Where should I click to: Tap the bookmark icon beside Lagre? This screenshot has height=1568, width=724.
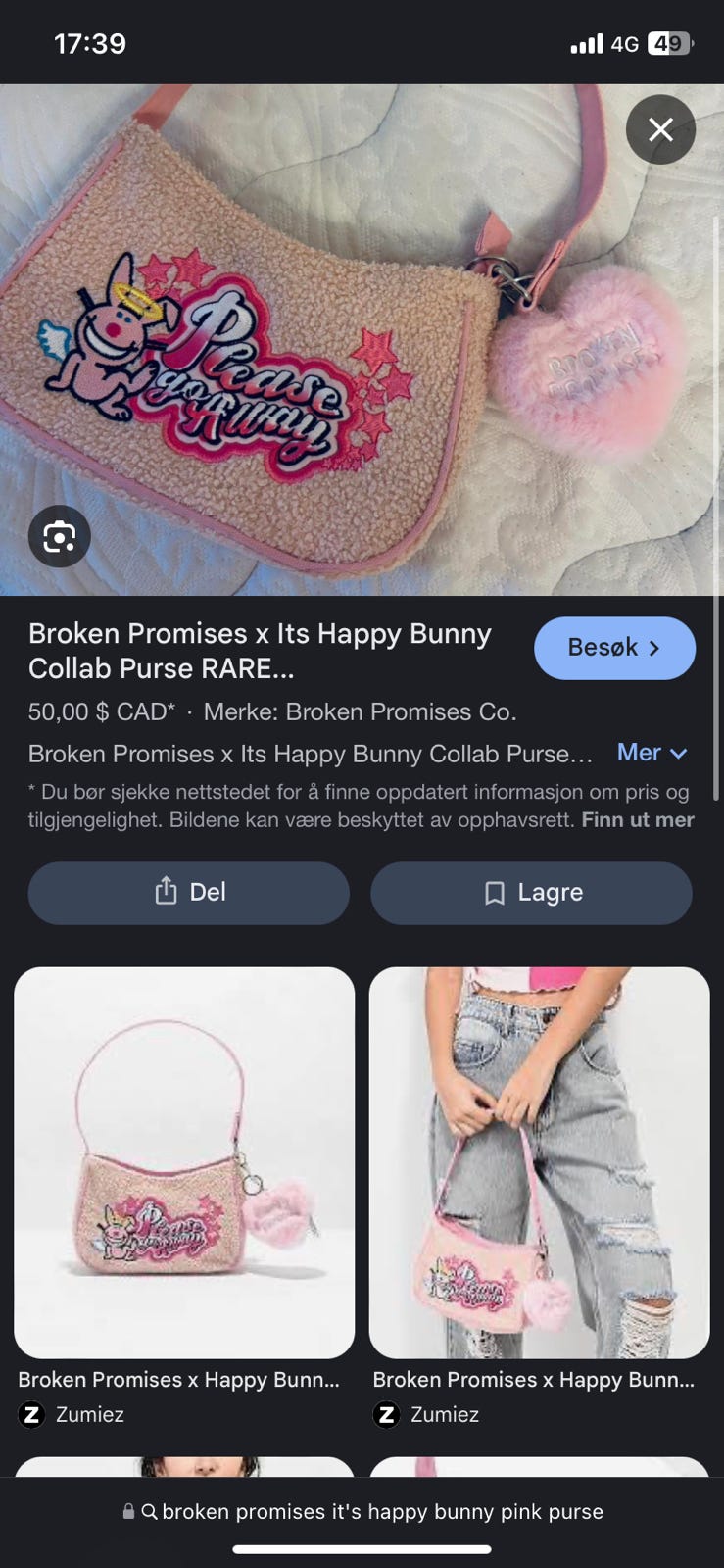pyautogui.click(x=495, y=893)
